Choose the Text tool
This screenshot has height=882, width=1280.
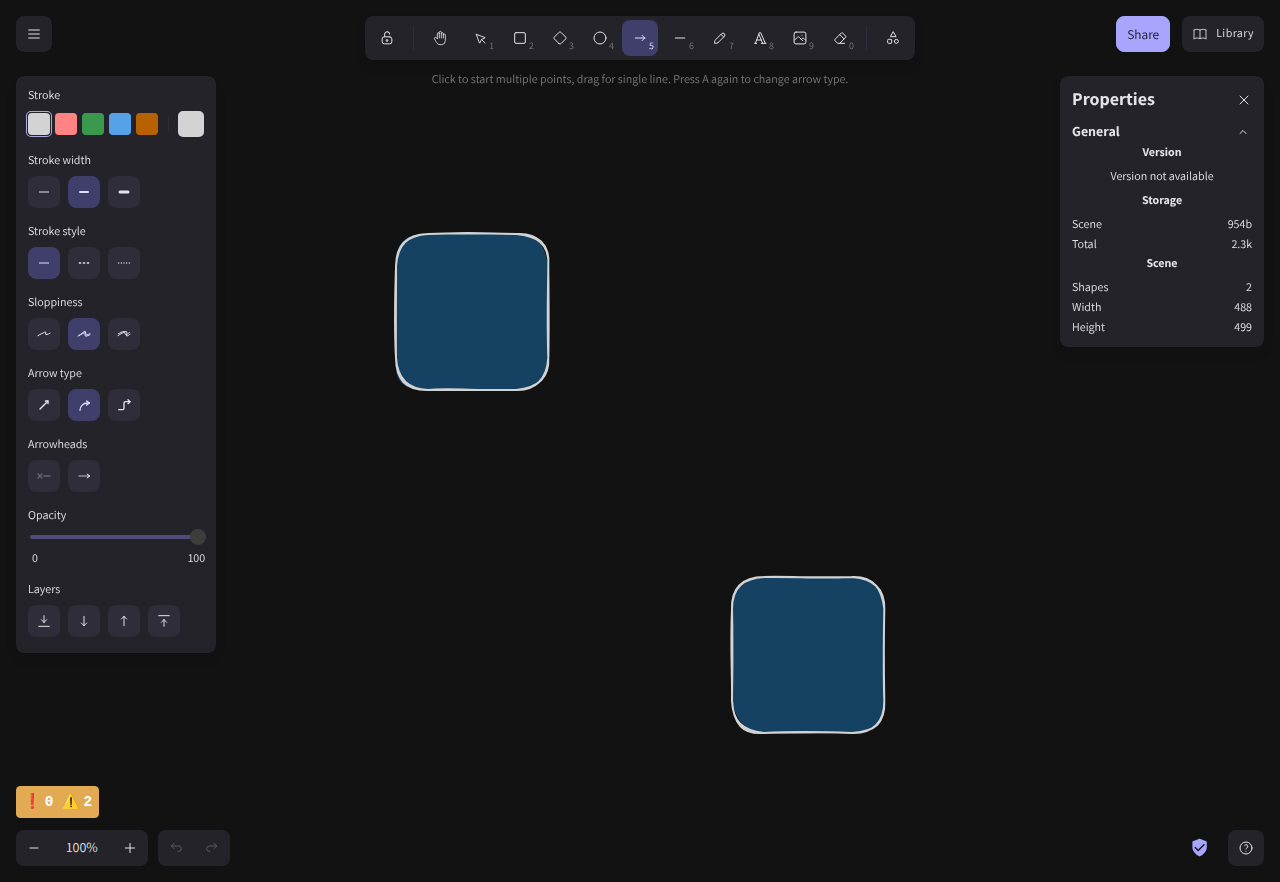click(760, 38)
